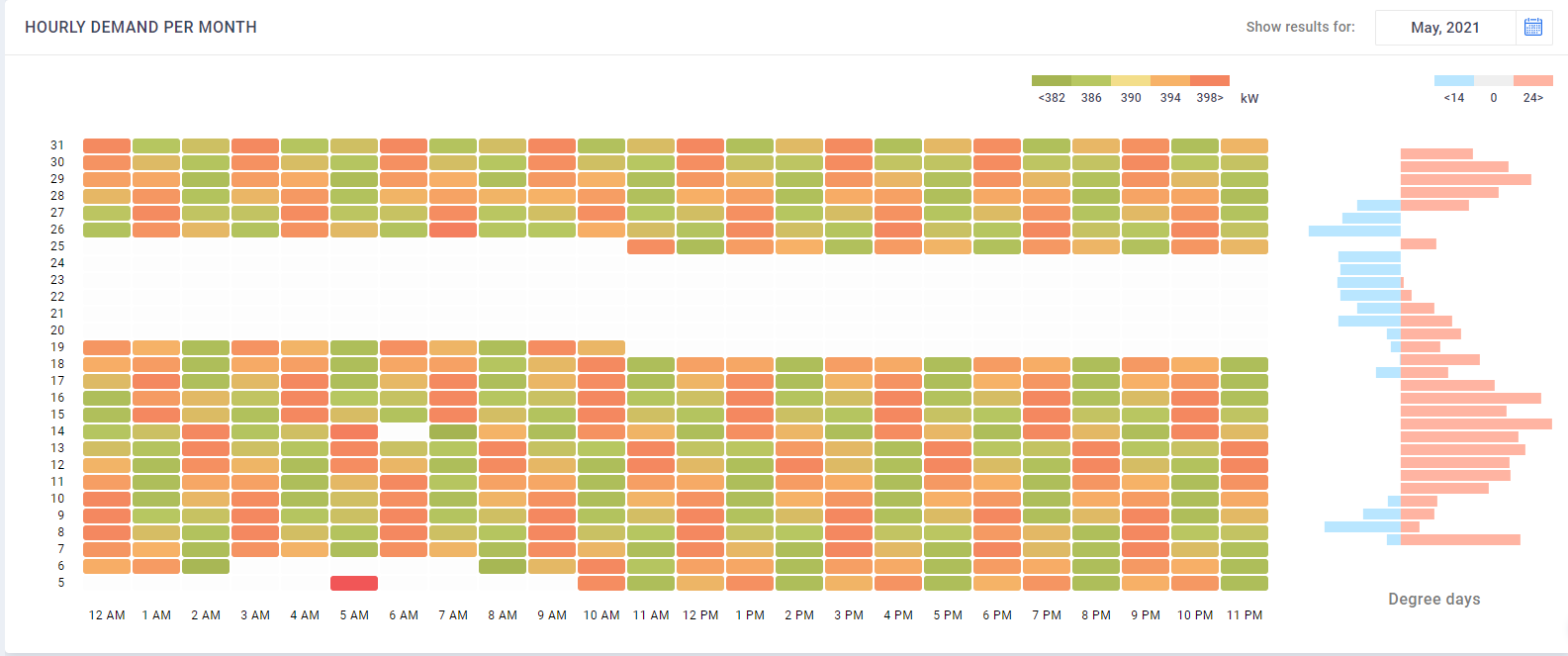Select the bright red cell at 5 AM on day 5
The image size is (1568, 656).
[354, 583]
